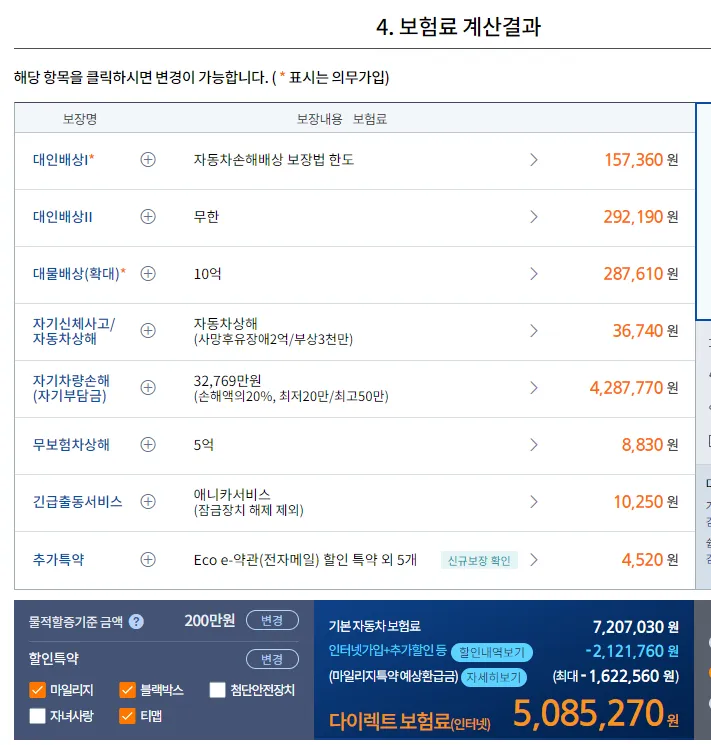
Task: Open the 자동차상해 row chevron arrow
Action: click(534, 331)
